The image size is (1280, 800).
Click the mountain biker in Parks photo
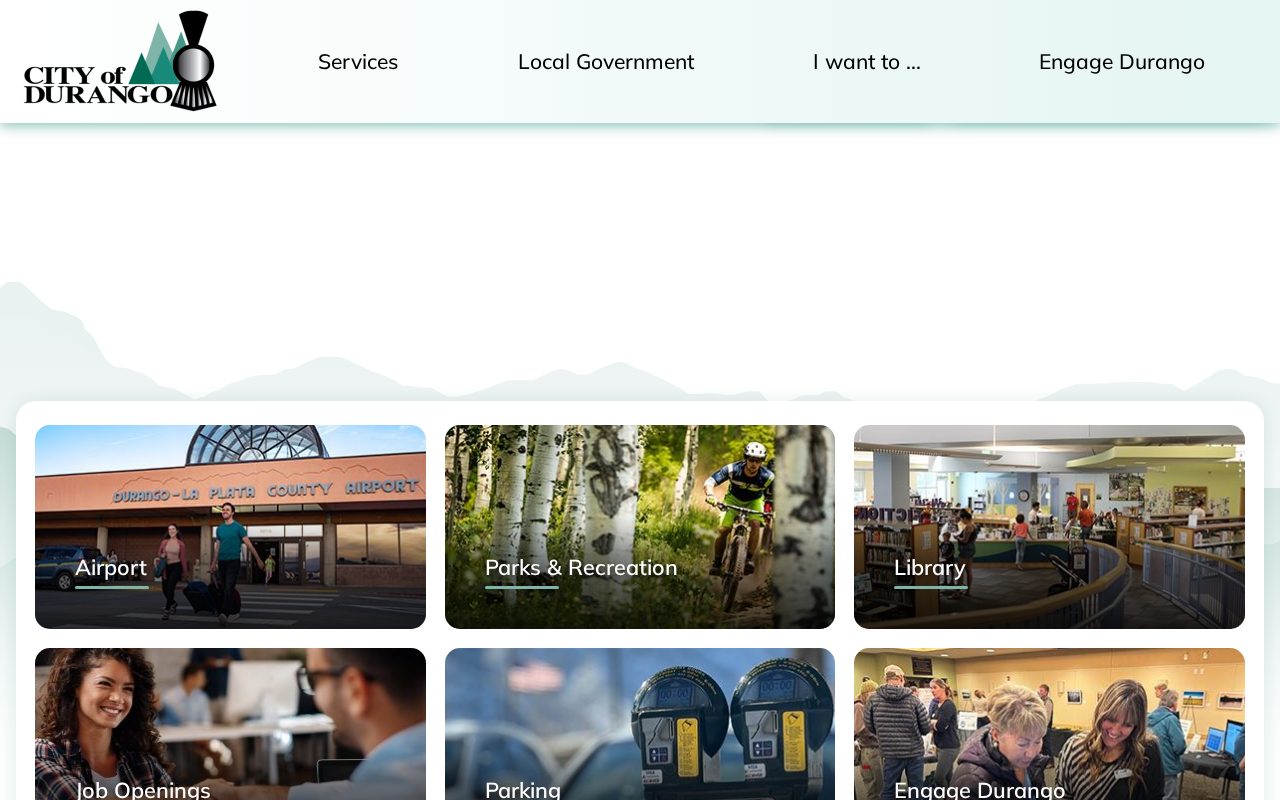pos(740,525)
